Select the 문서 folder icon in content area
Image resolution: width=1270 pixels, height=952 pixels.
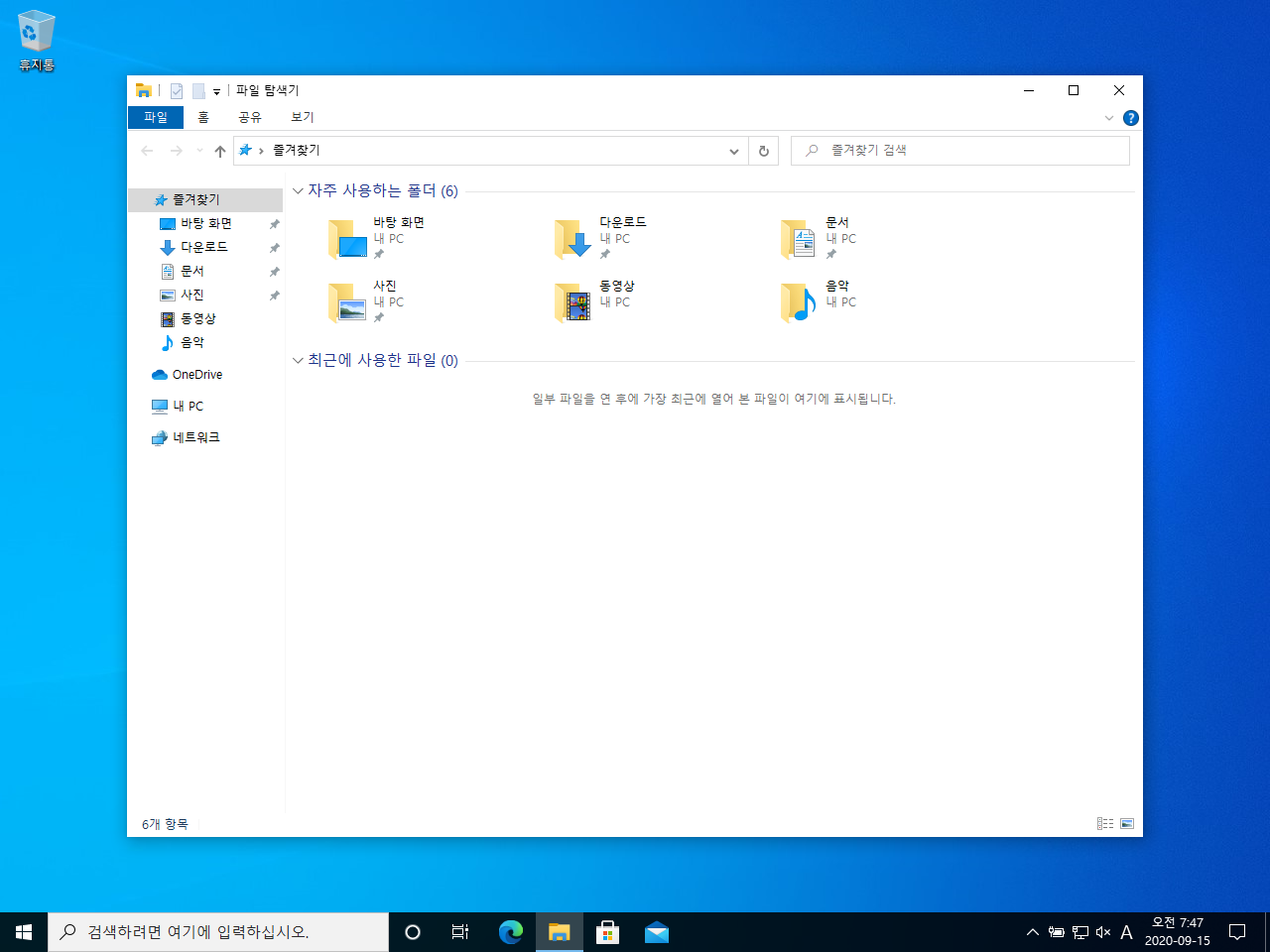(x=799, y=239)
